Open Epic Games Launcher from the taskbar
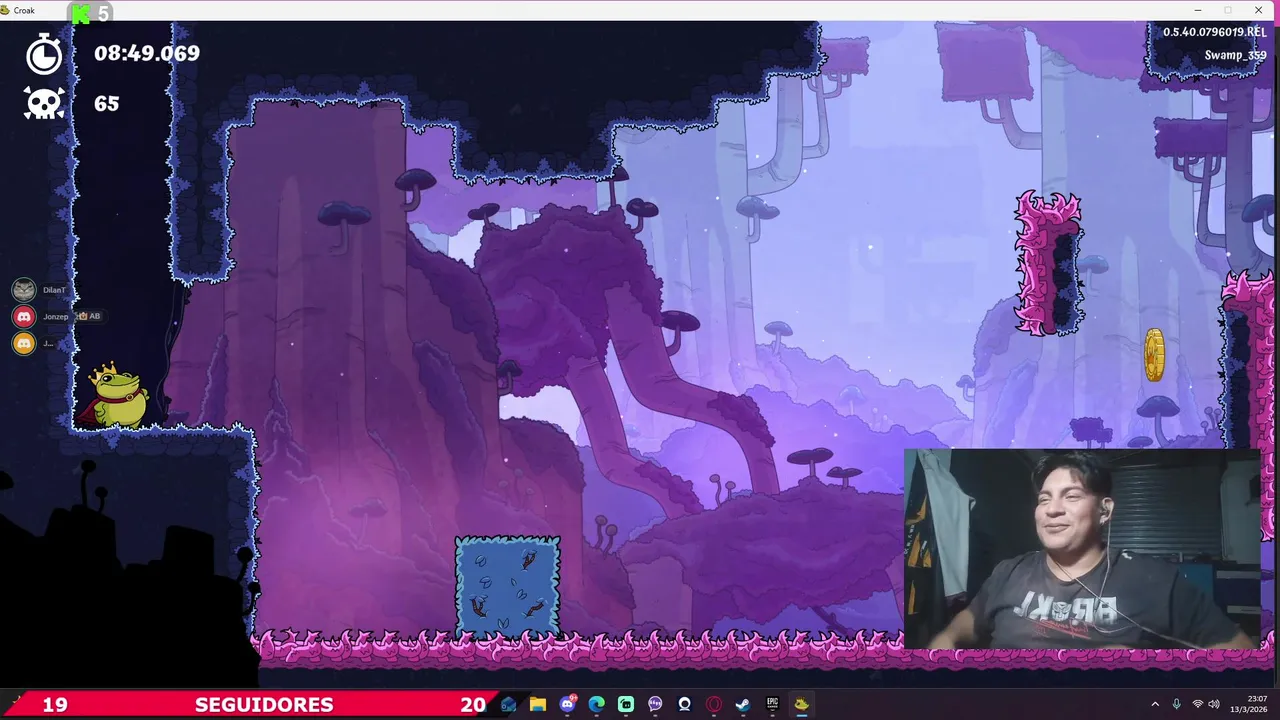The height and width of the screenshot is (720, 1280). (x=772, y=704)
